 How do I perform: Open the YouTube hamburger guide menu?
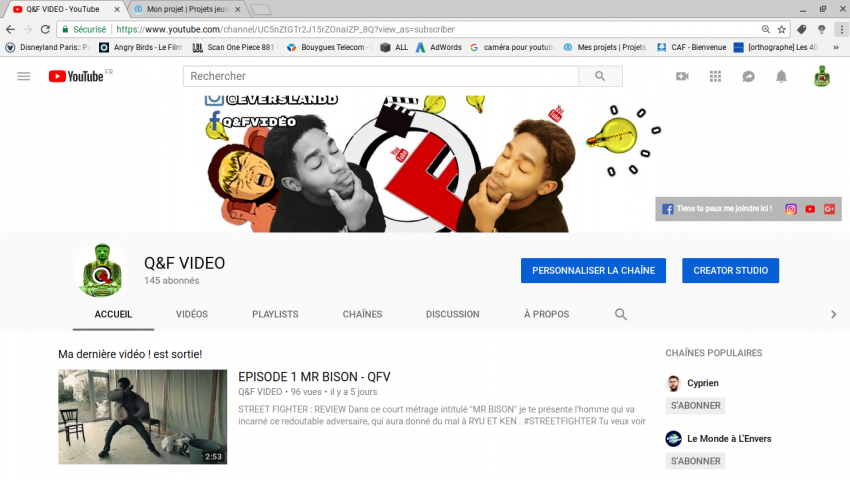click(x=24, y=76)
